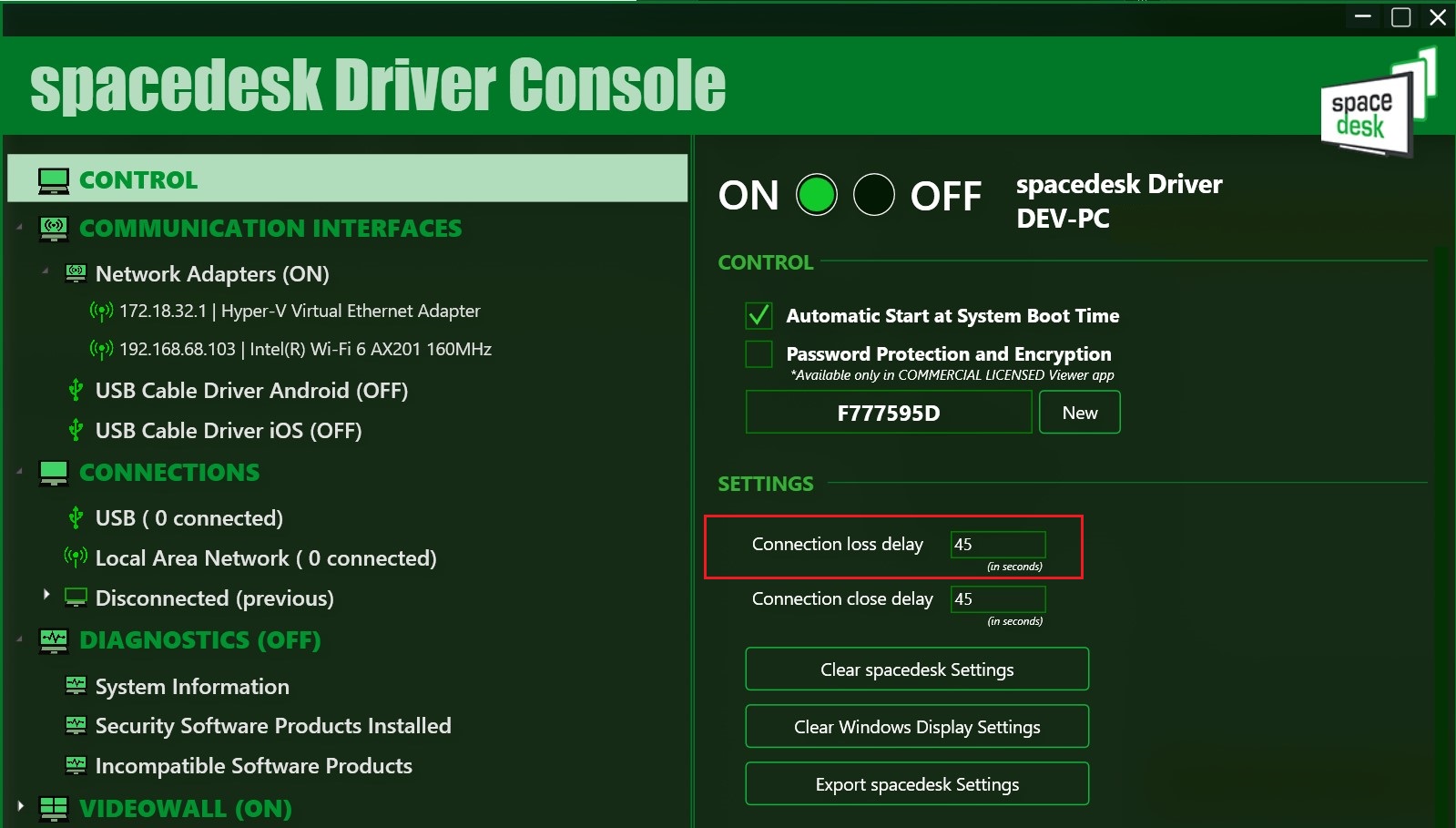1456x828 pixels.
Task: Turn the spacedesk driver OFF
Action: coord(874,195)
